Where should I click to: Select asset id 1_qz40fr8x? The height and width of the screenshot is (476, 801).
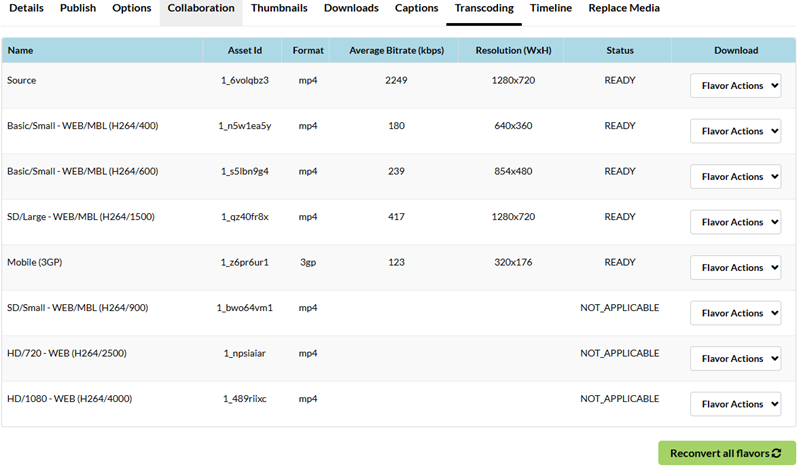point(245,217)
